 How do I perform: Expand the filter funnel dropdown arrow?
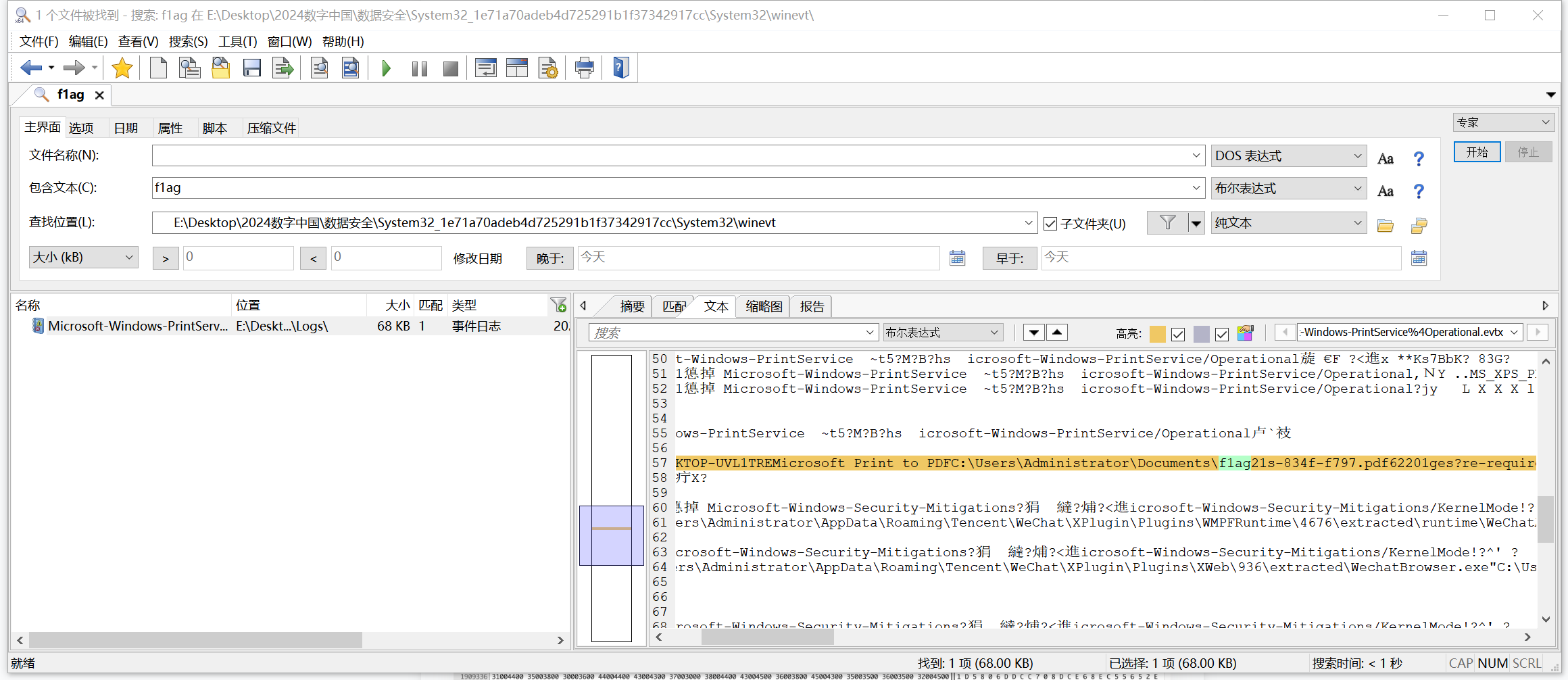(1196, 223)
